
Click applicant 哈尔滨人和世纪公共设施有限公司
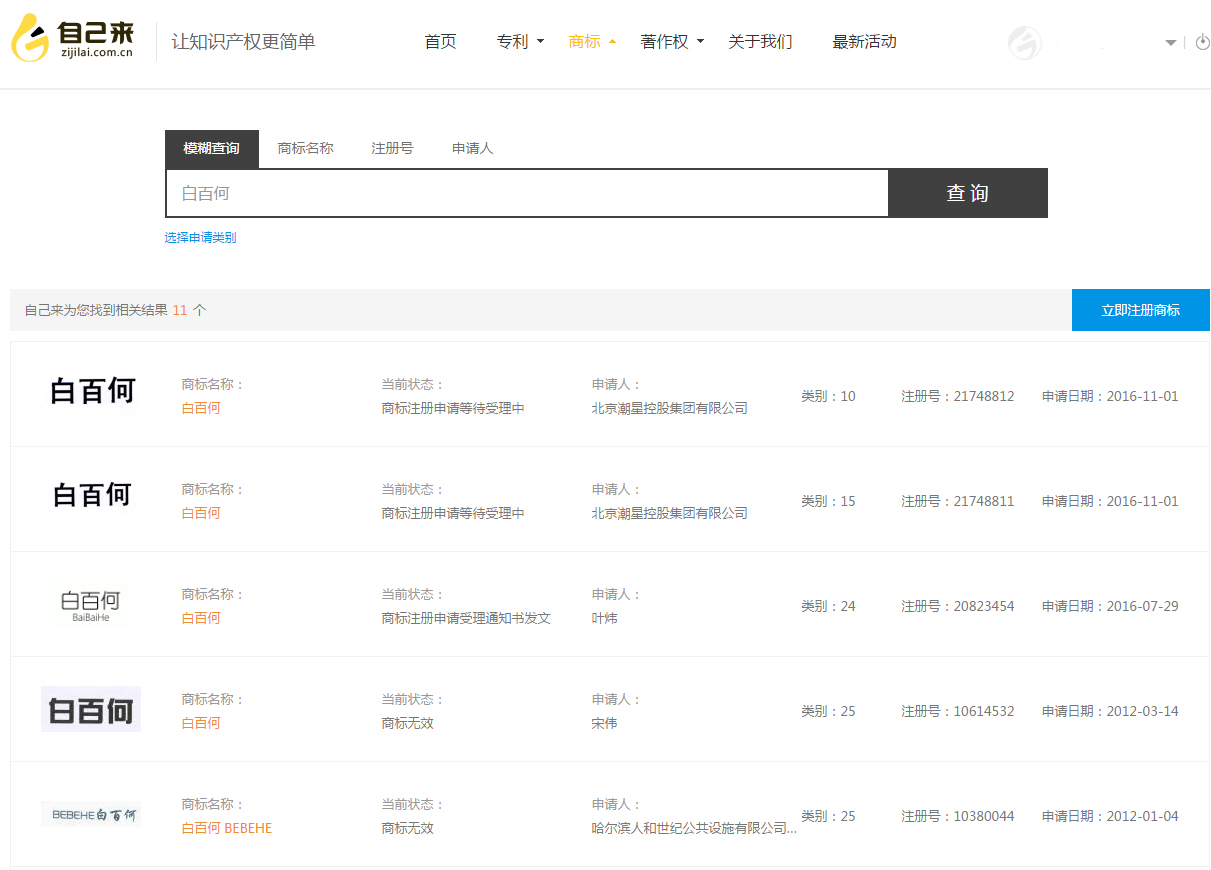click(x=694, y=828)
